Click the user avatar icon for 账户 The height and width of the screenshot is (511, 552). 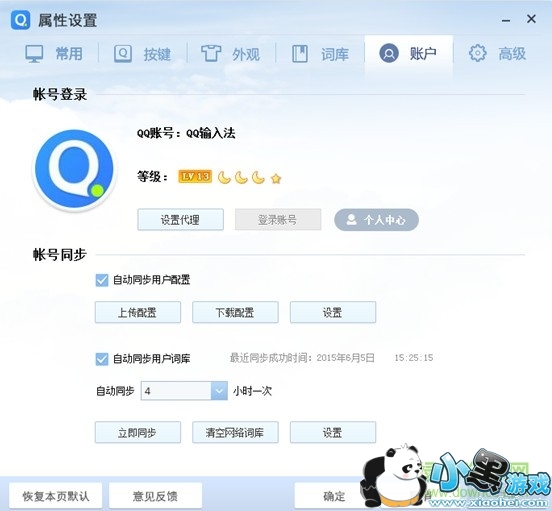click(389, 53)
